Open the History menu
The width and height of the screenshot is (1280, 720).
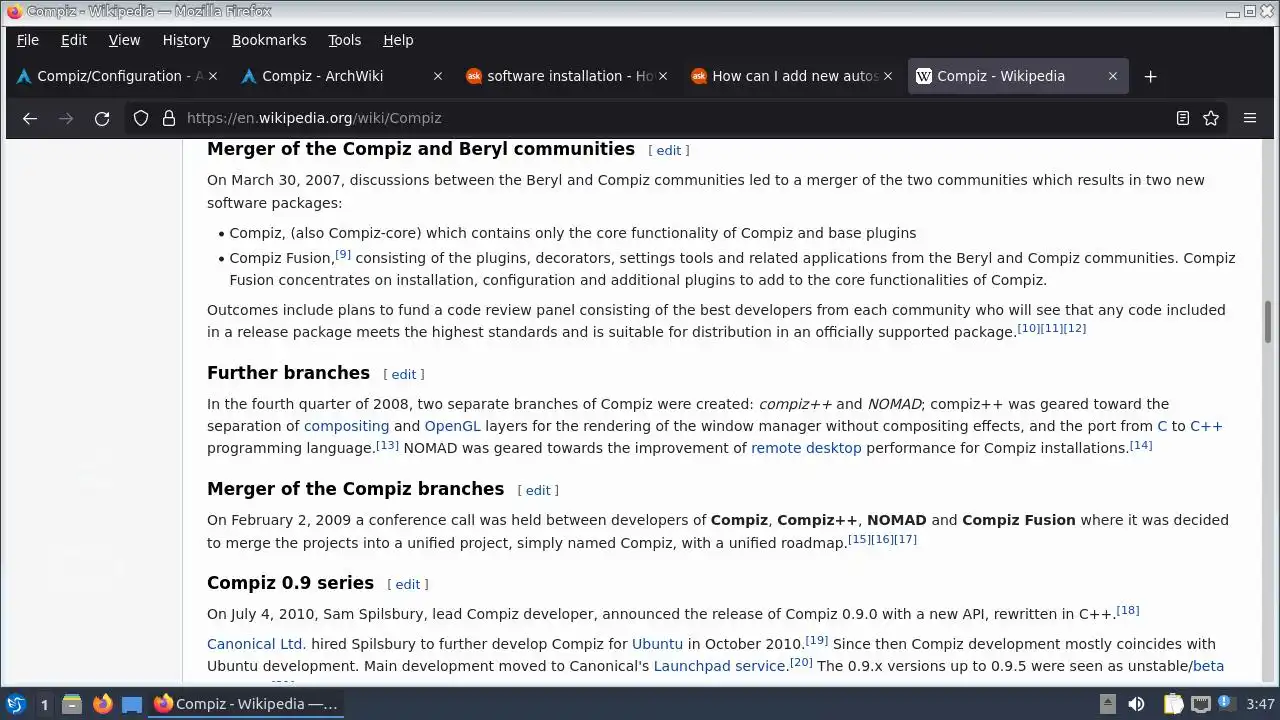186,40
